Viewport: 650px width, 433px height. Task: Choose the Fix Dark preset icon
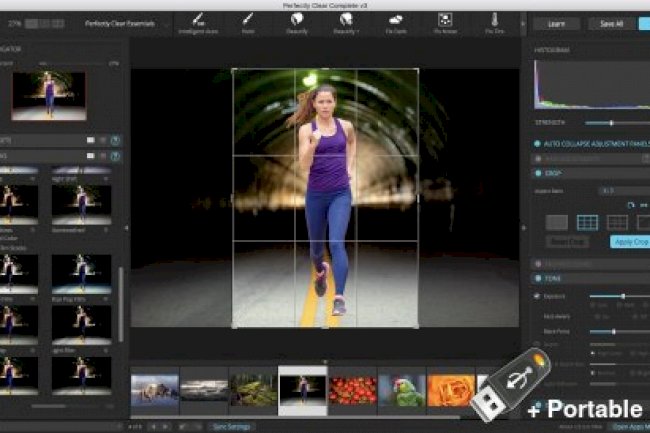coord(396,18)
